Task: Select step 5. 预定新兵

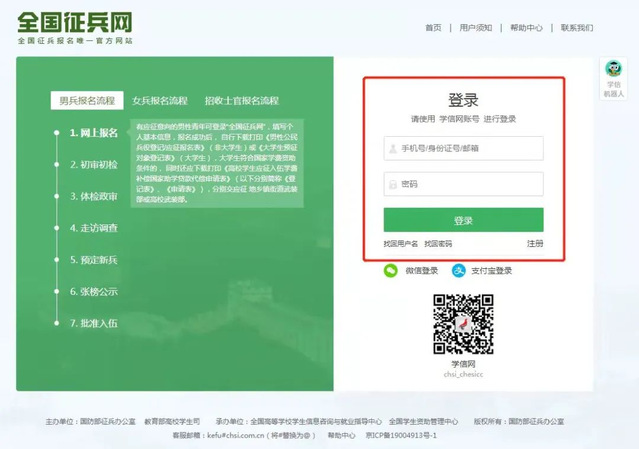Action: point(94,260)
